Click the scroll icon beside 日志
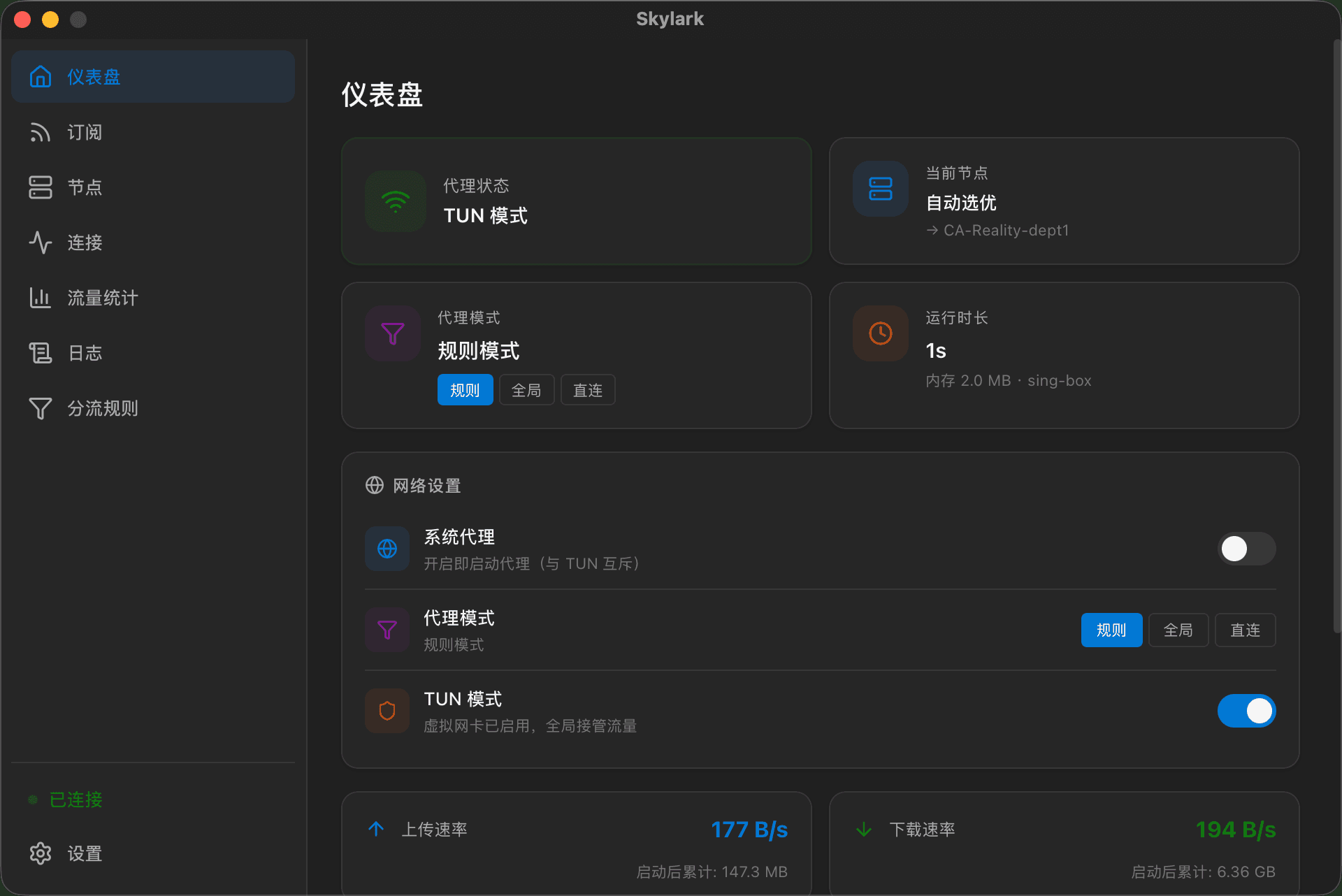 (x=41, y=353)
